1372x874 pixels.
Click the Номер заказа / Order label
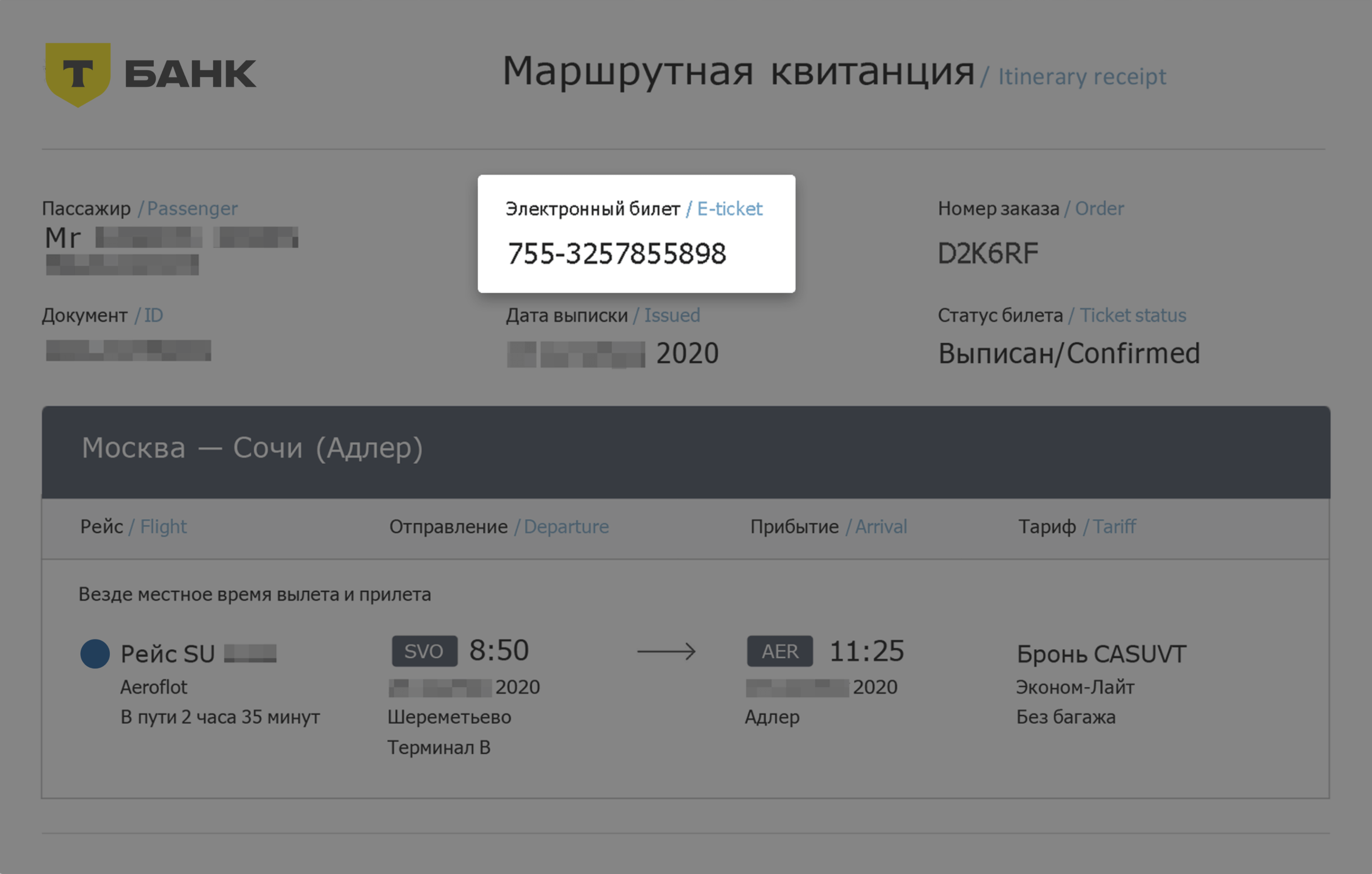click(x=1031, y=209)
